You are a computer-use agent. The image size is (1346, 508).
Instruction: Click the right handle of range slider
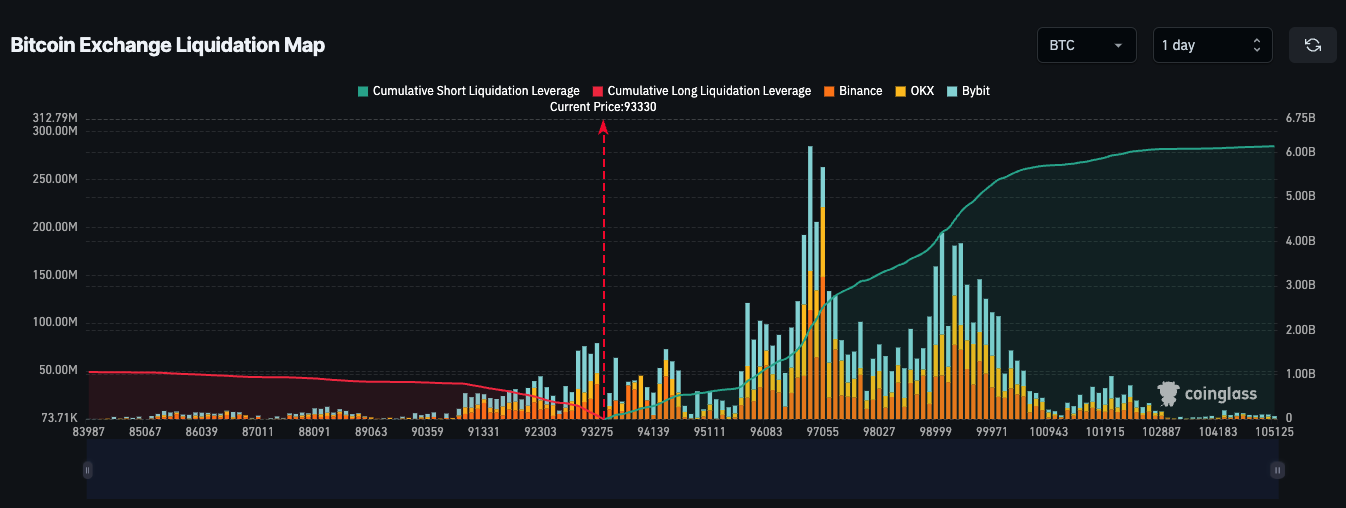tap(1277, 469)
